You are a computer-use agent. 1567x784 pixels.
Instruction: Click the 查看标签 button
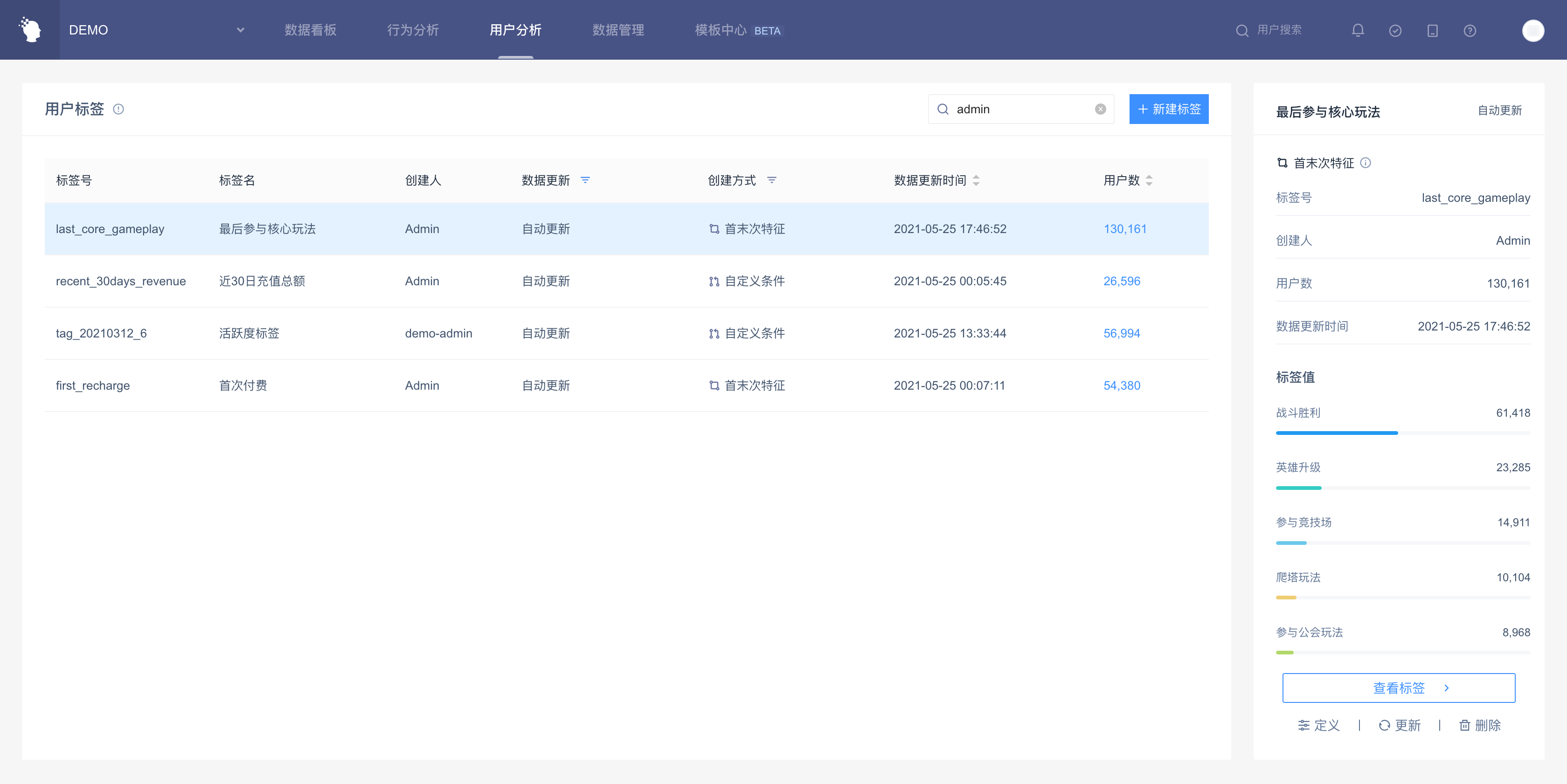point(1399,688)
